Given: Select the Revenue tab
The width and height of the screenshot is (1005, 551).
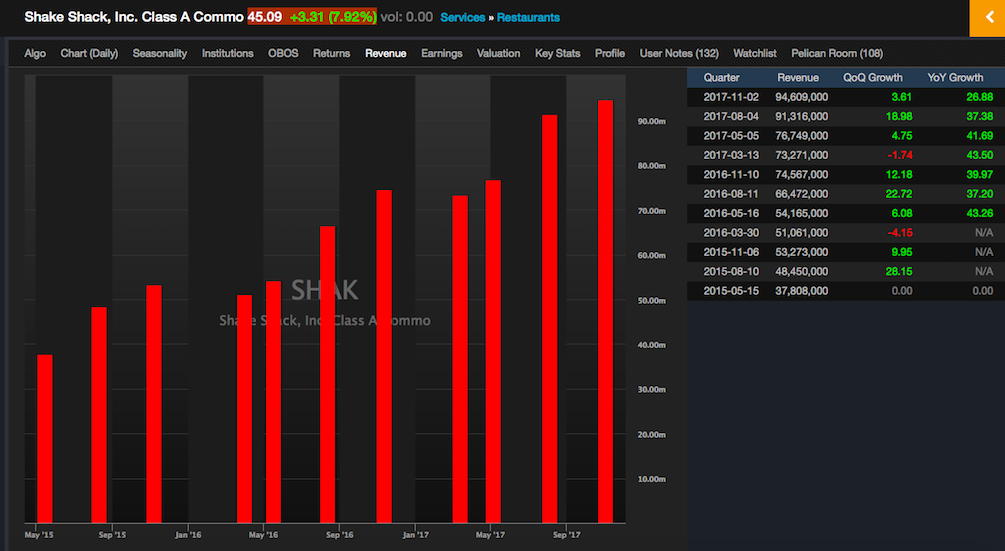Looking at the screenshot, I should (385, 53).
